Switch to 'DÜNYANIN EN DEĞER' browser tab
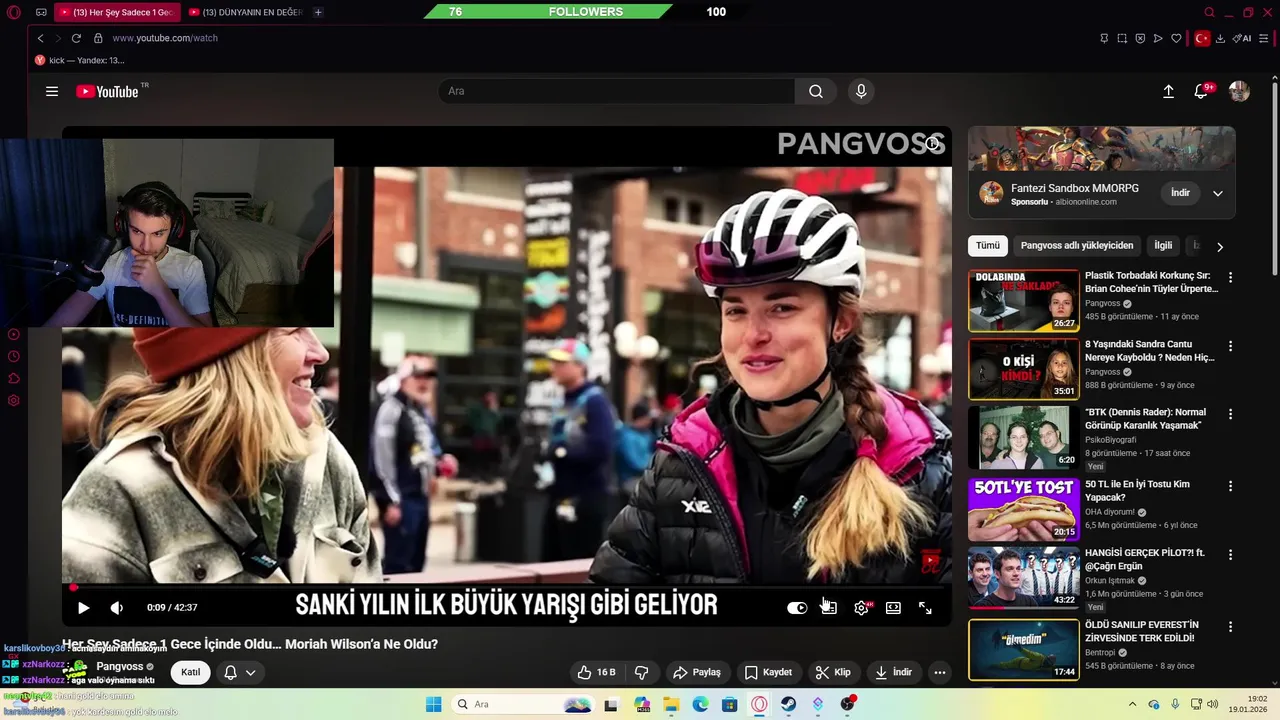1280x720 pixels. (245, 12)
